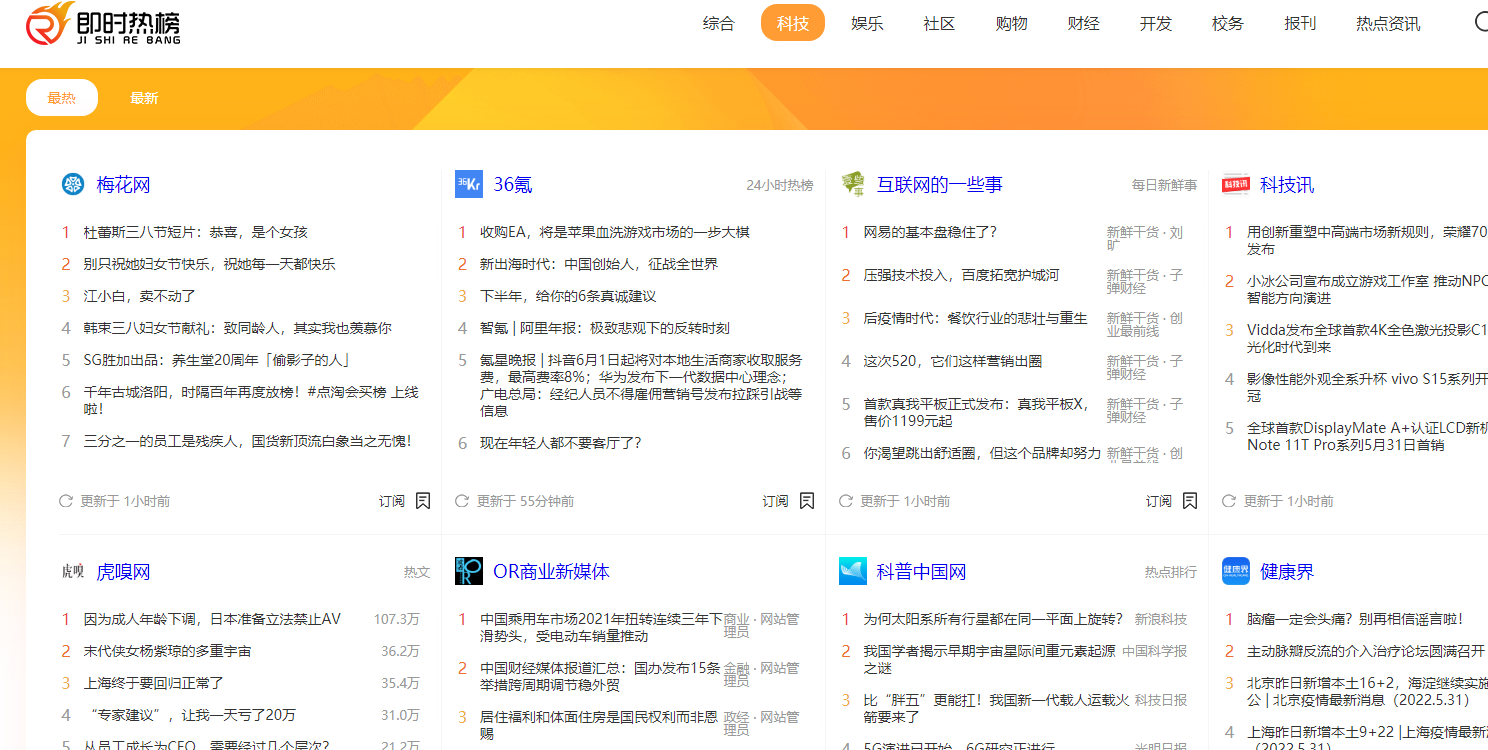Viewport: 1488px width, 750px height.
Task: Open the 热点资讯 category
Action: point(1388,23)
